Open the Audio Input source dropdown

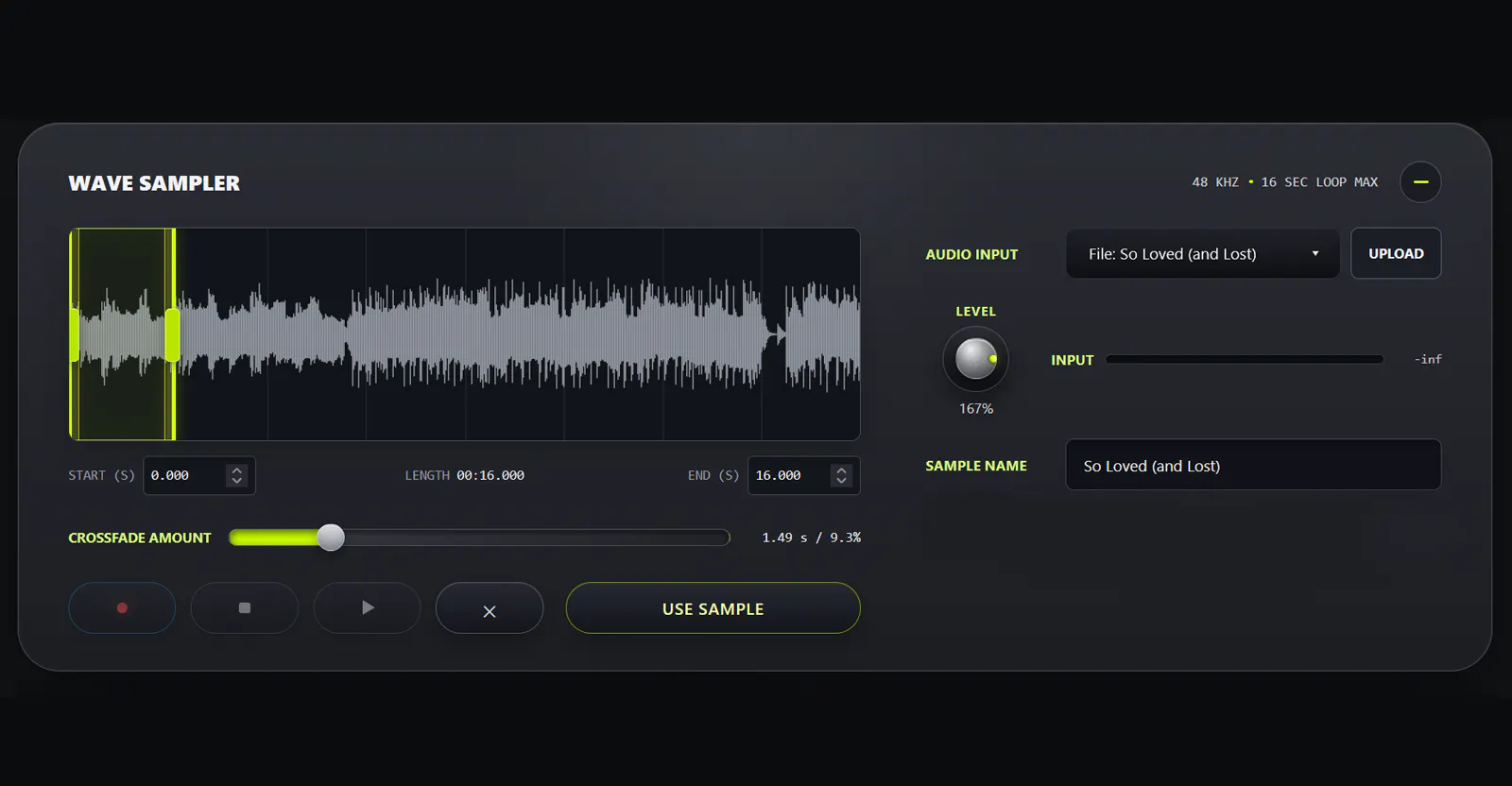pos(1203,253)
